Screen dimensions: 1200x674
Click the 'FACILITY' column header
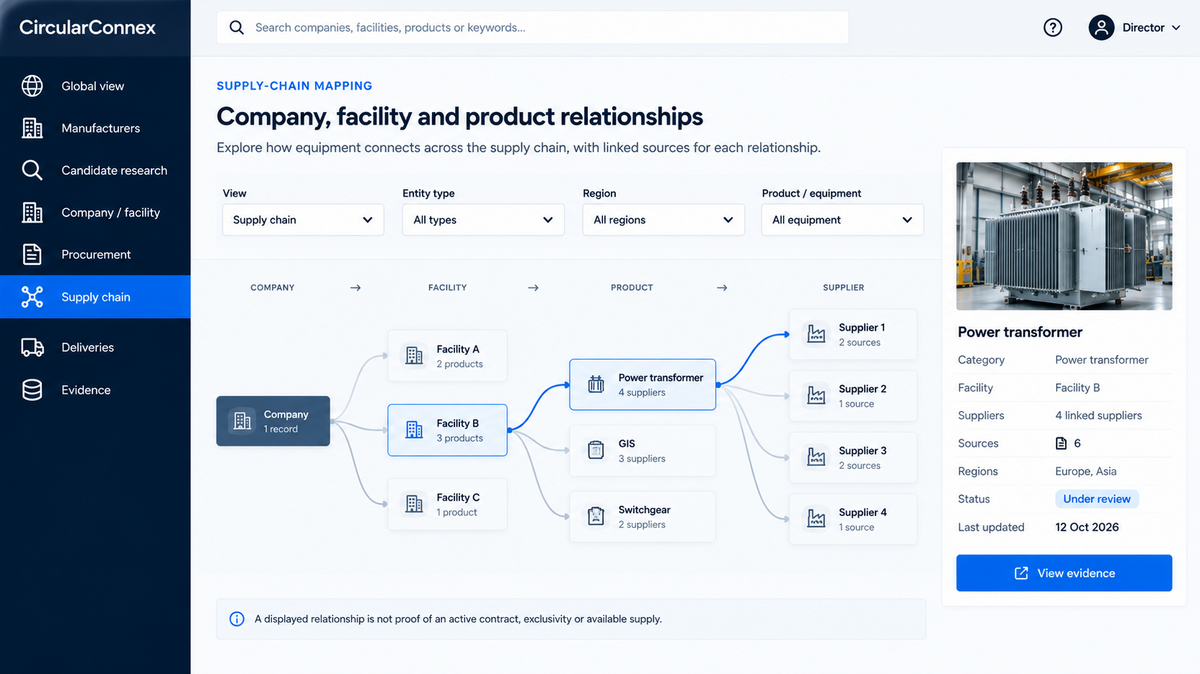pyautogui.click(x=447, y=287)
